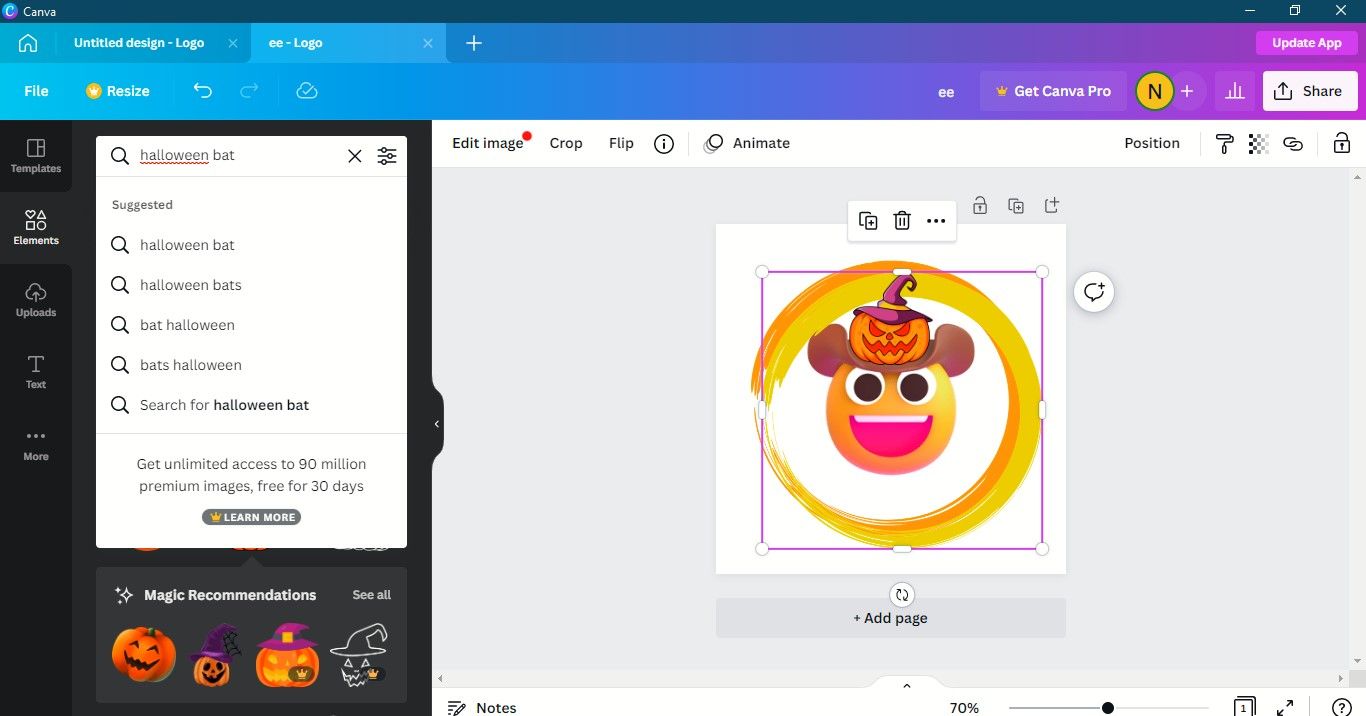This screenshot has height=716, width=1366.
Task: Open the Templates sidebar panel
Action: click(x=36, y=156)
